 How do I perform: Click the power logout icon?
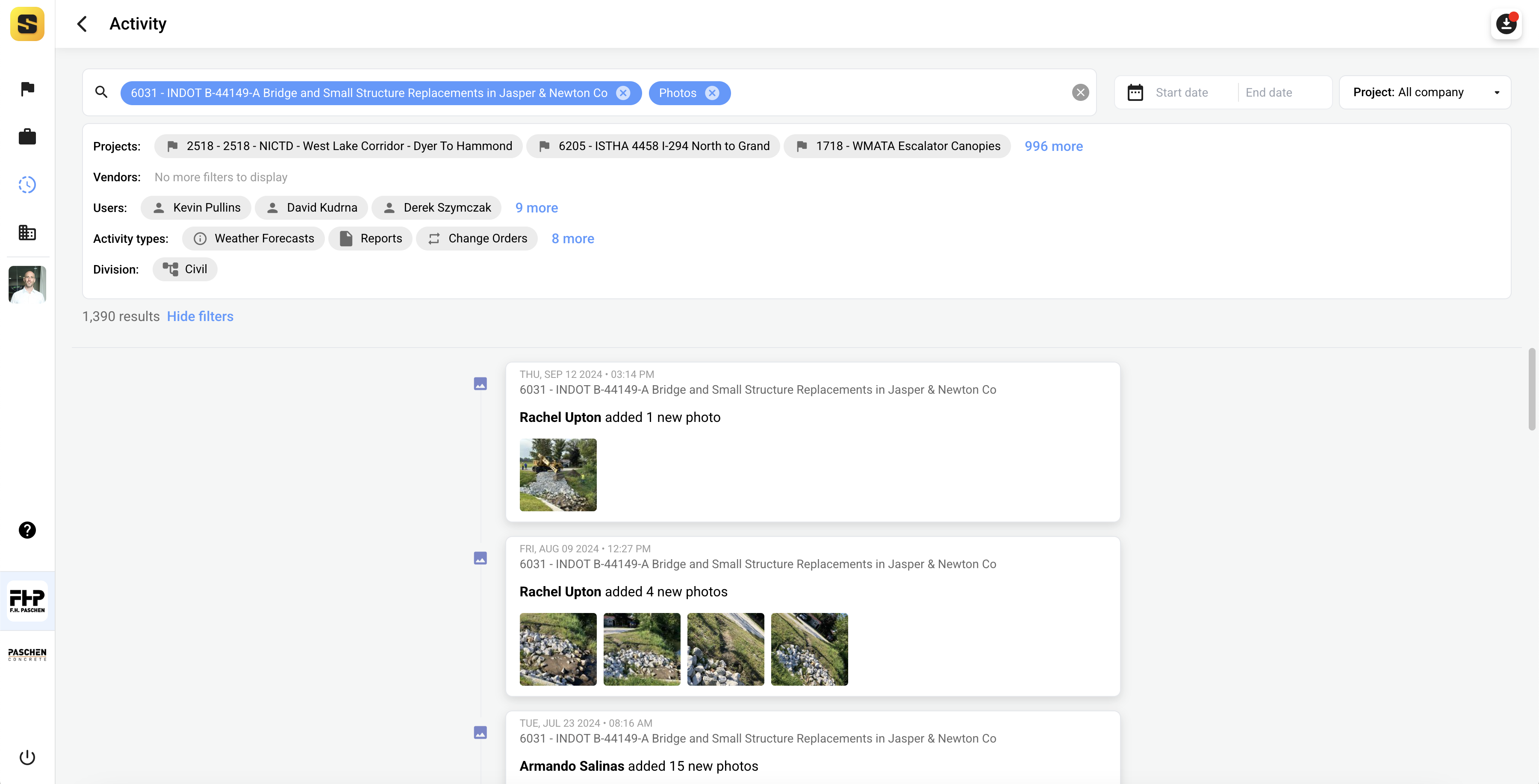click(27, 757)
